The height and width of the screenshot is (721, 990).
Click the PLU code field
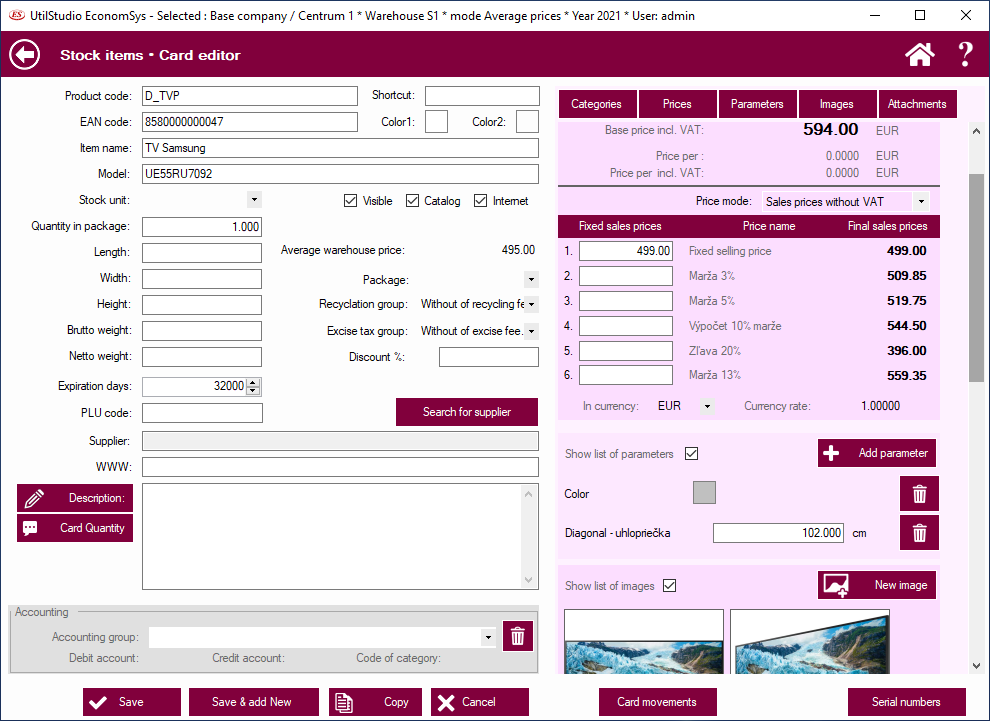click(202, 413)
